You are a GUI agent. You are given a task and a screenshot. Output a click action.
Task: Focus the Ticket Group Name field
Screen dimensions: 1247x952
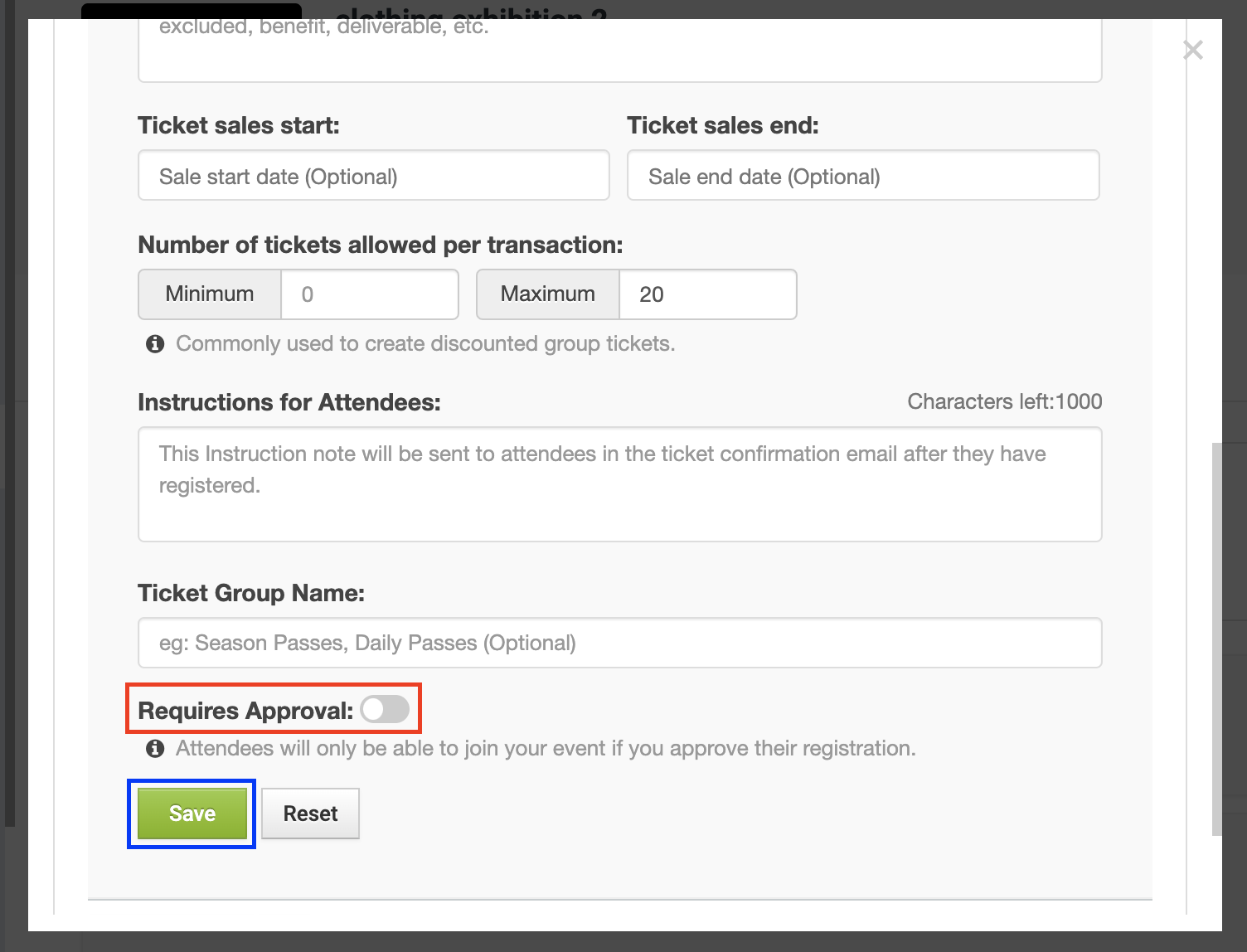point(619,643)
